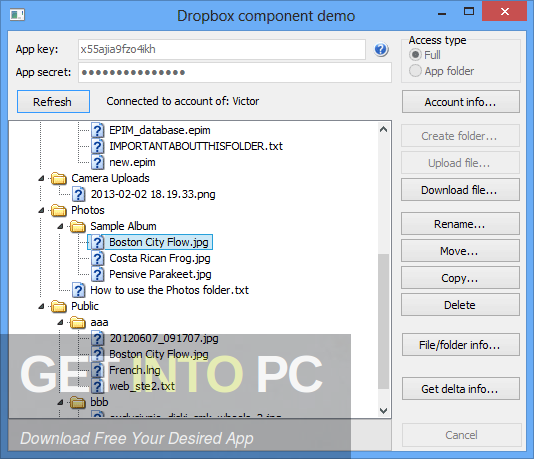Select Boston City Flow.jpg in Sample Album
The image size is (534, 459).
[159, 242]
